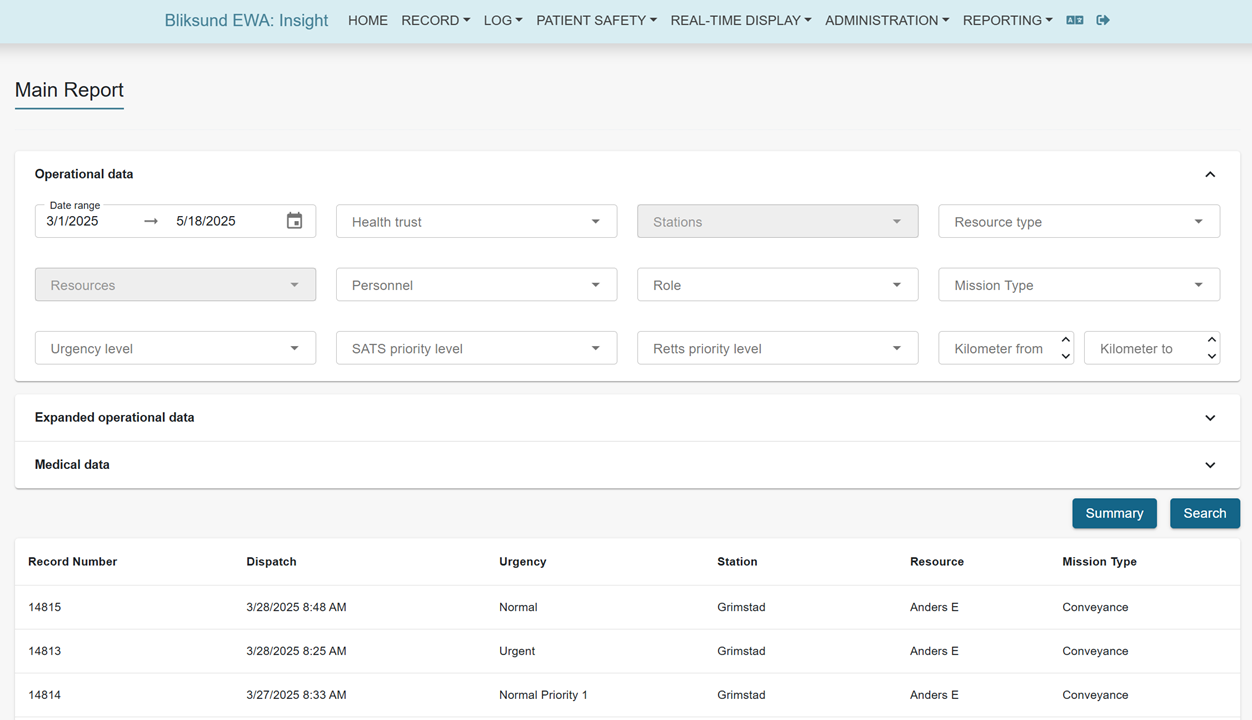1252x720 pixels.
Task: Expand the Medical data section
Action: pos(1210,465)
